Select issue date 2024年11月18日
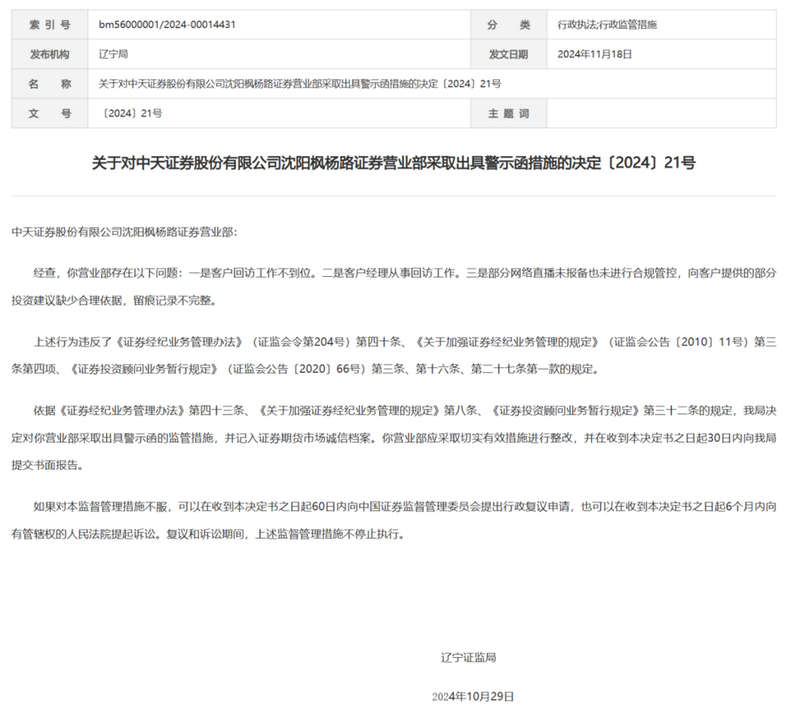 point(594,54)
